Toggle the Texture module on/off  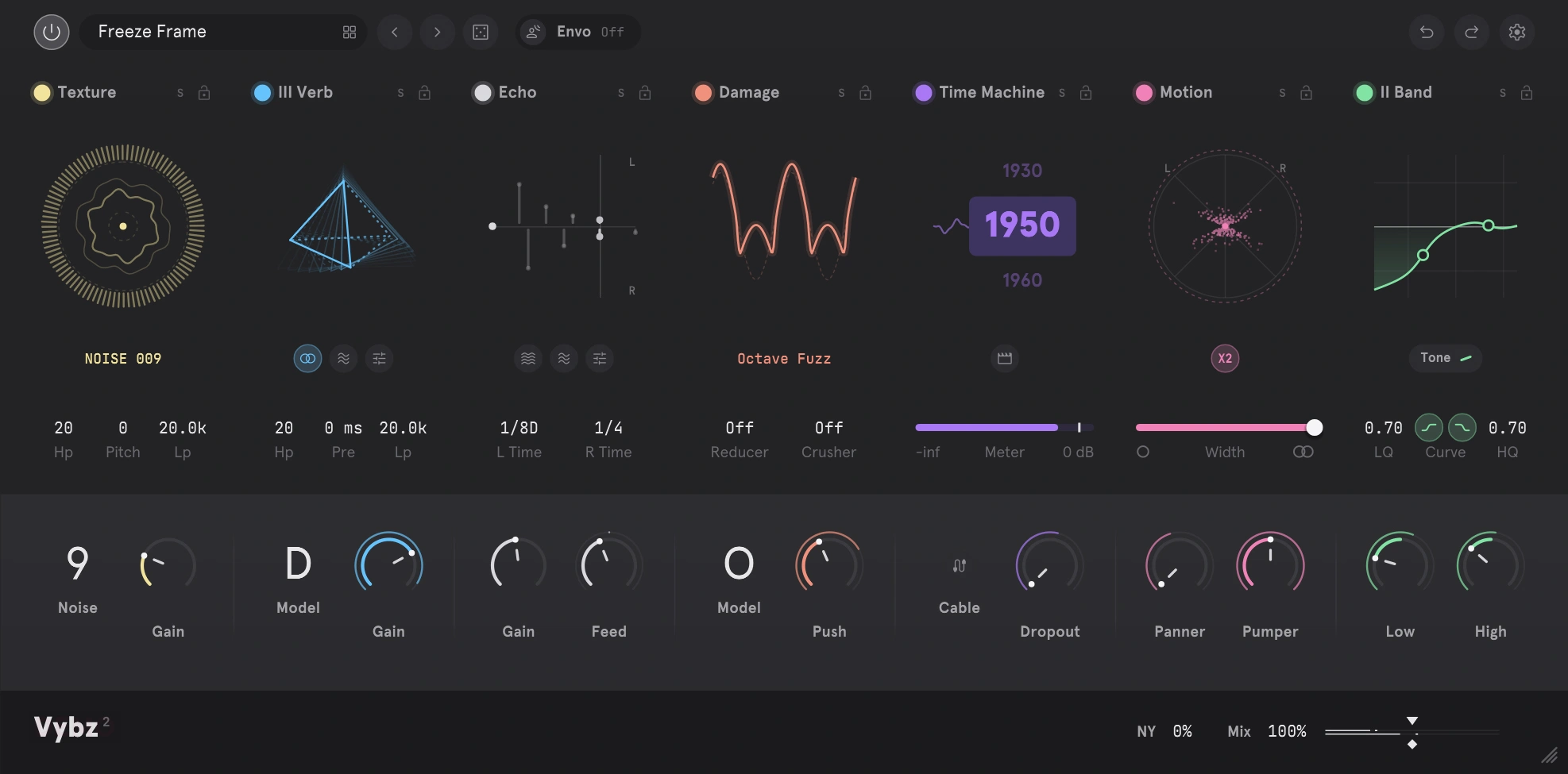point(42,93)
